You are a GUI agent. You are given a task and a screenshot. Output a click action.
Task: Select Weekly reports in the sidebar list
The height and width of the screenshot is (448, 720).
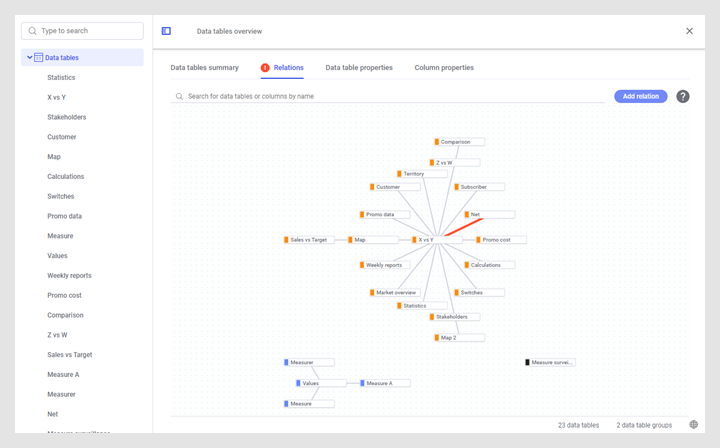click(x=69, y=276)
